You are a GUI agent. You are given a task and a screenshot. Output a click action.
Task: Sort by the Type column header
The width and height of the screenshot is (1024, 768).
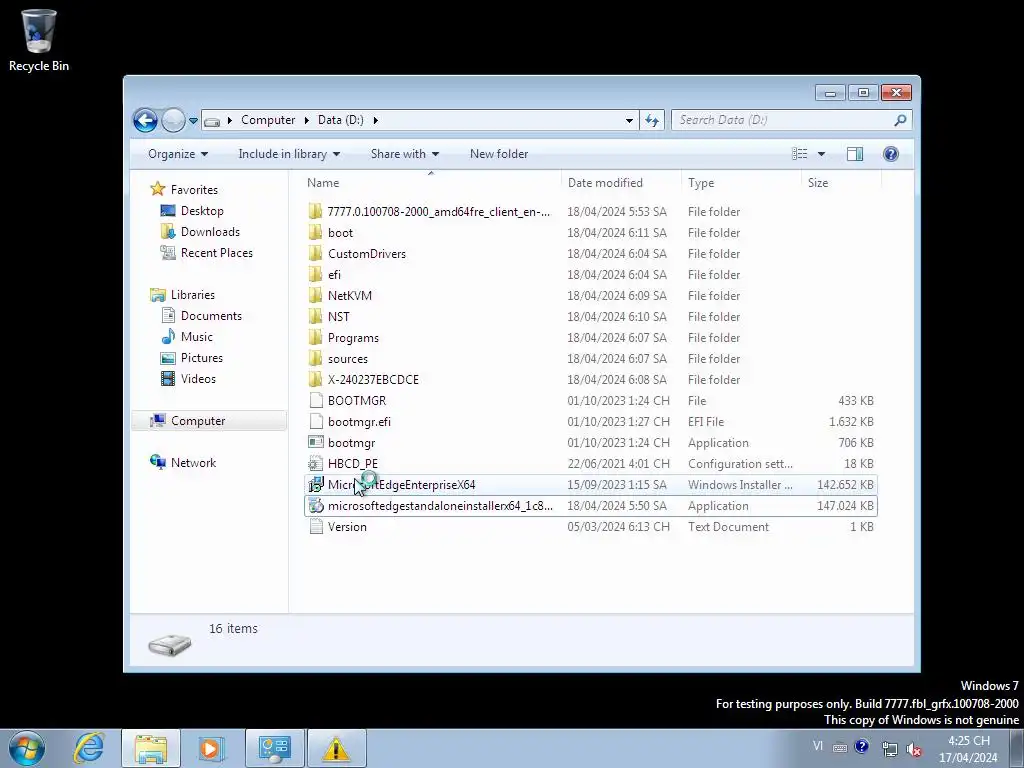coord(741,183)
